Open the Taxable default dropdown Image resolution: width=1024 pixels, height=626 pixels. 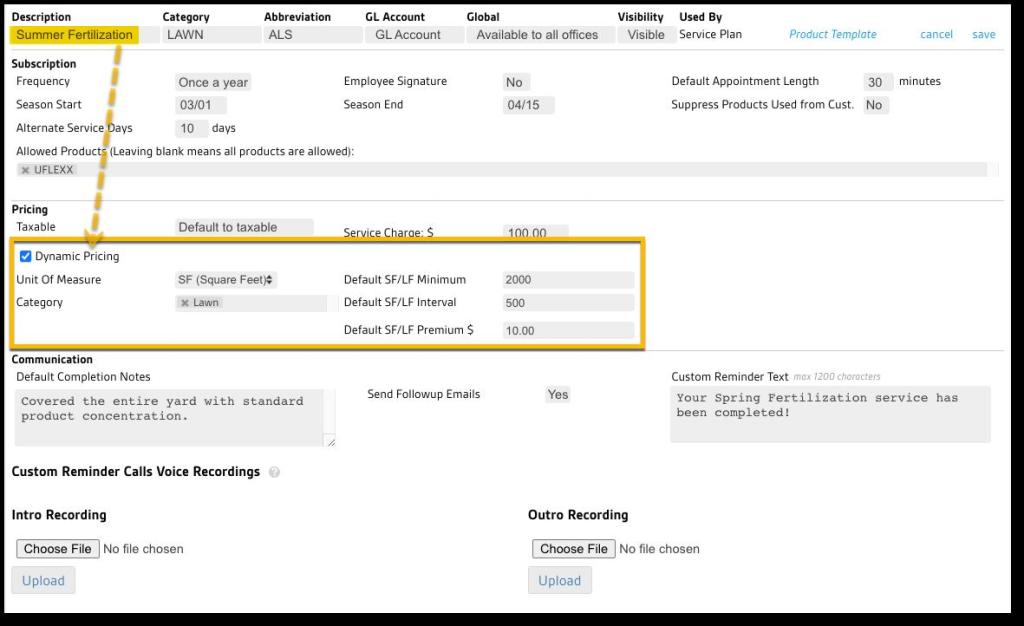[244, 227]
